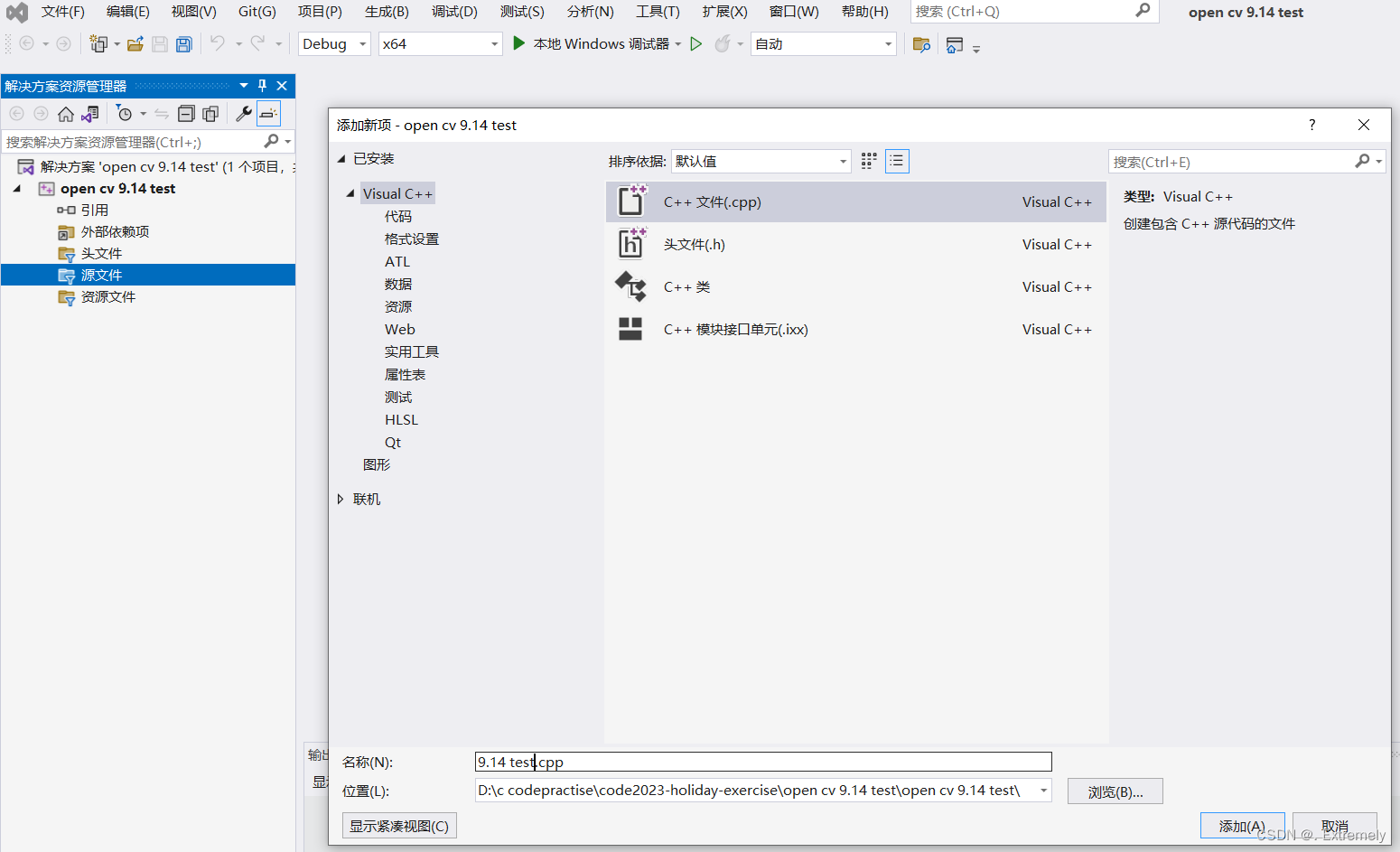Image resolution: width=1400 pixels, height=852 pixels.
Task: Open the Git(G) menu
Action: (257, 12)
